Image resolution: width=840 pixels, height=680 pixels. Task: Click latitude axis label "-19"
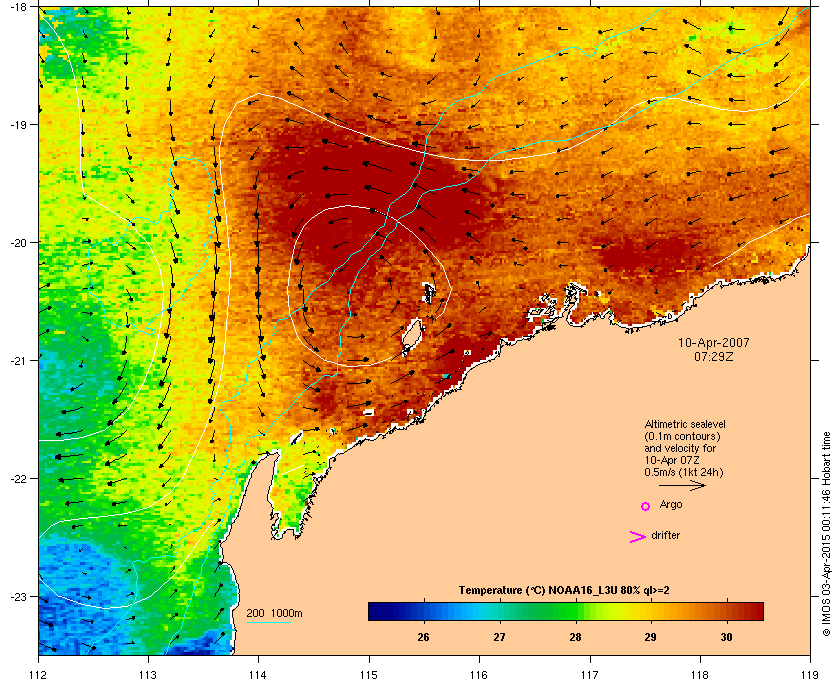pos(18,124)
